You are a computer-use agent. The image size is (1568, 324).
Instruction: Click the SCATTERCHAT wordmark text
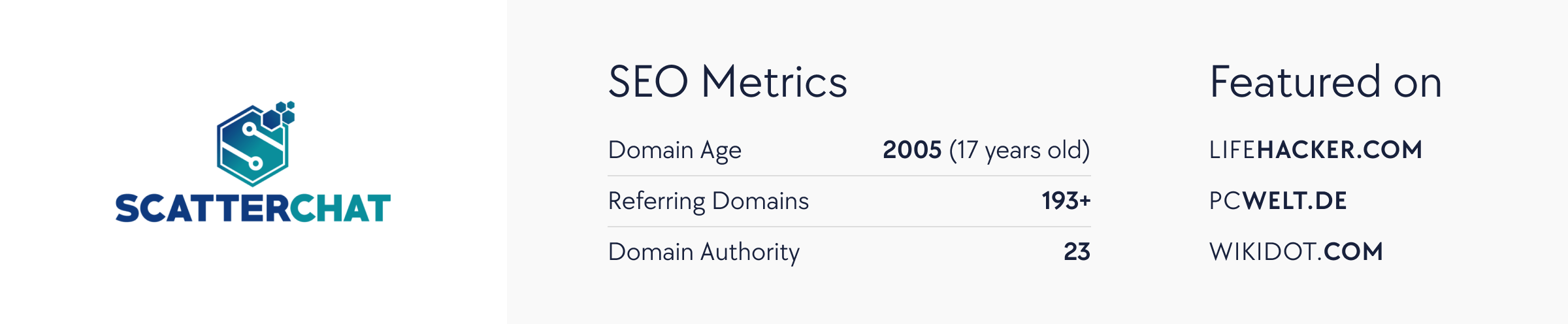tap(253, 208)
